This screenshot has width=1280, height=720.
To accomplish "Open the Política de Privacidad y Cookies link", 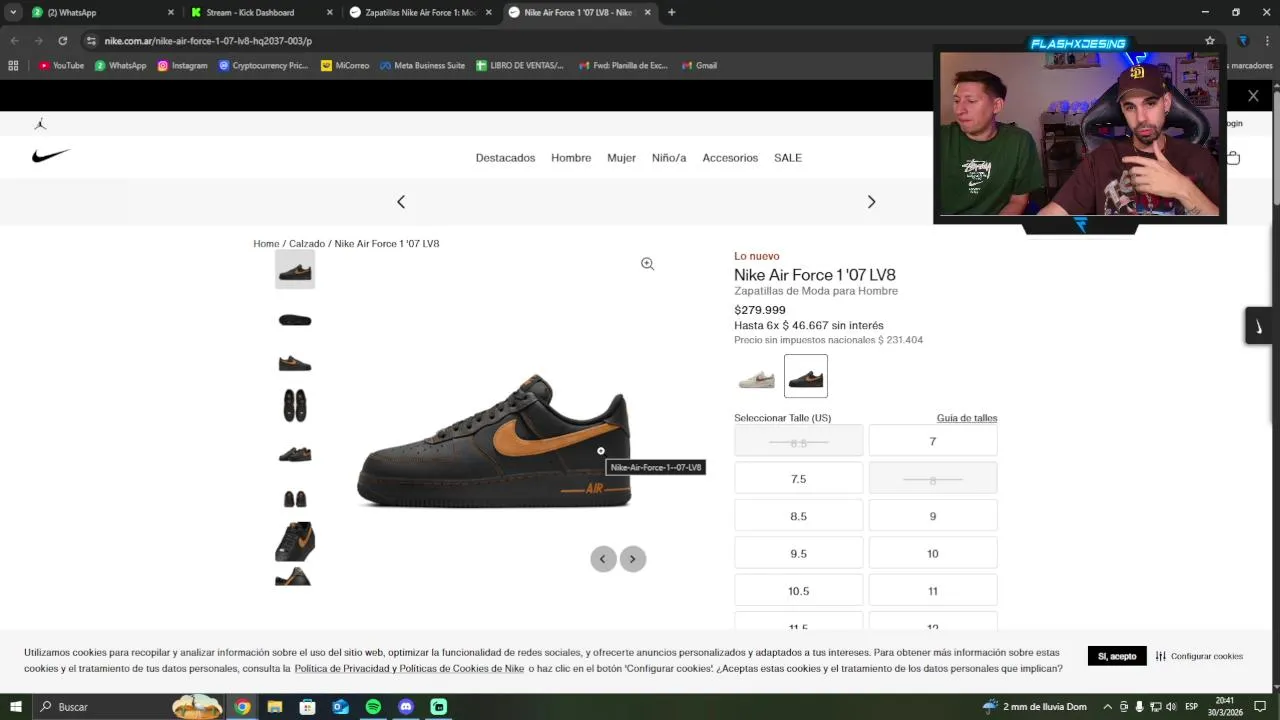I will coord(409,669).
